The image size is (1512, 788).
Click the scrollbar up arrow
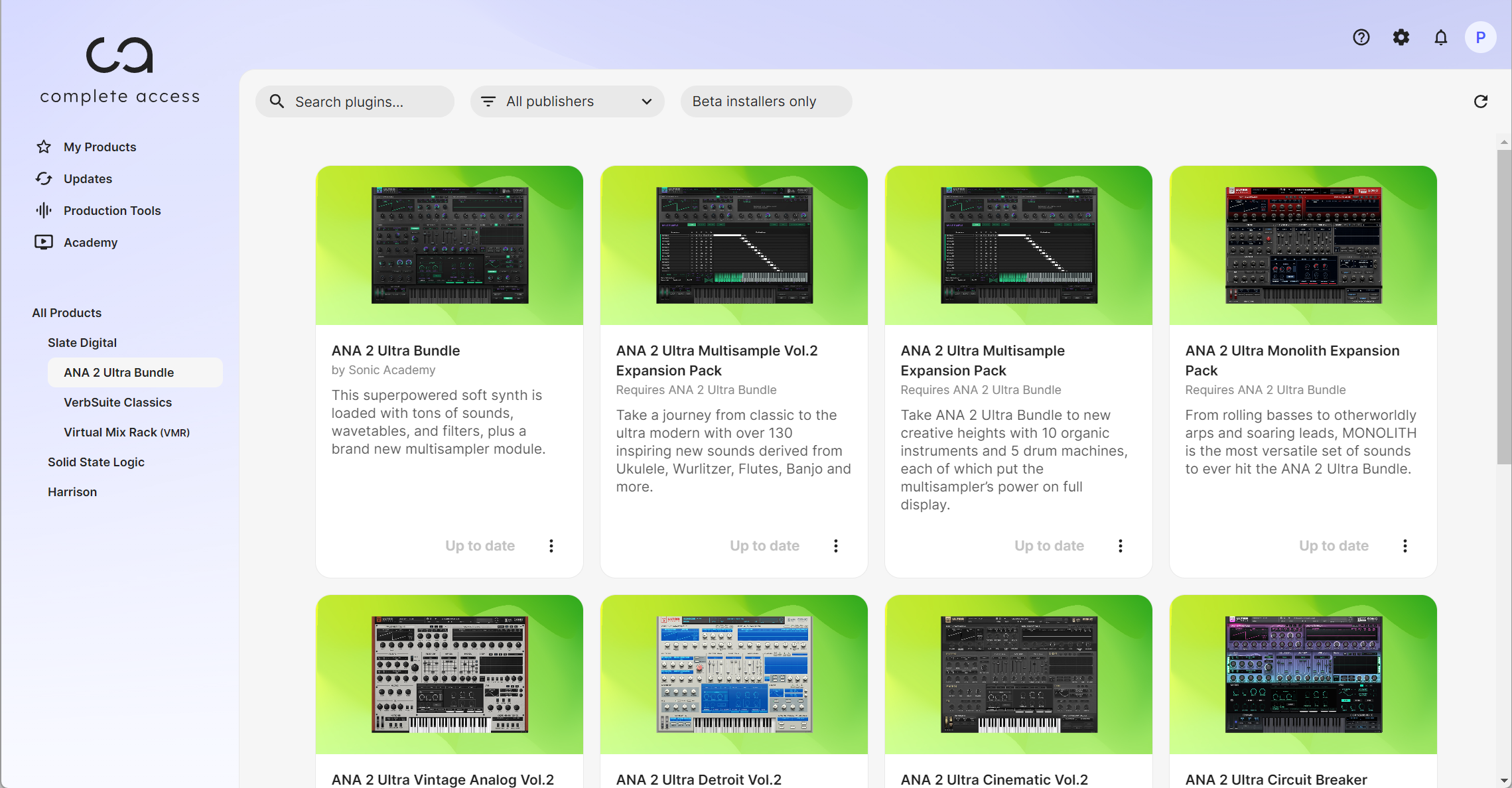pos(1504,142)
